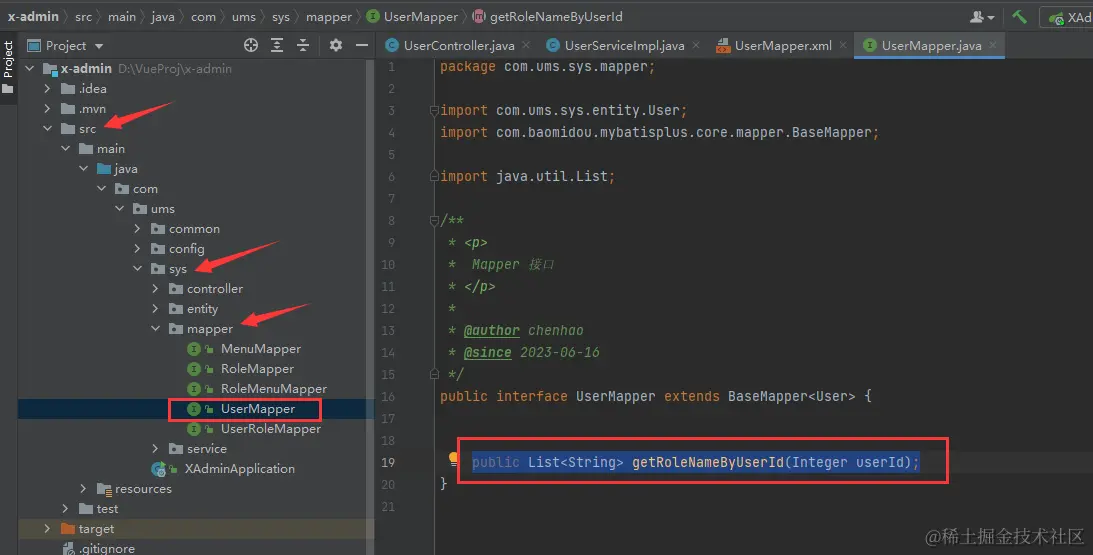Click the line 19 gutter number
Screen dimensions: 1093x555
[388, 462]
